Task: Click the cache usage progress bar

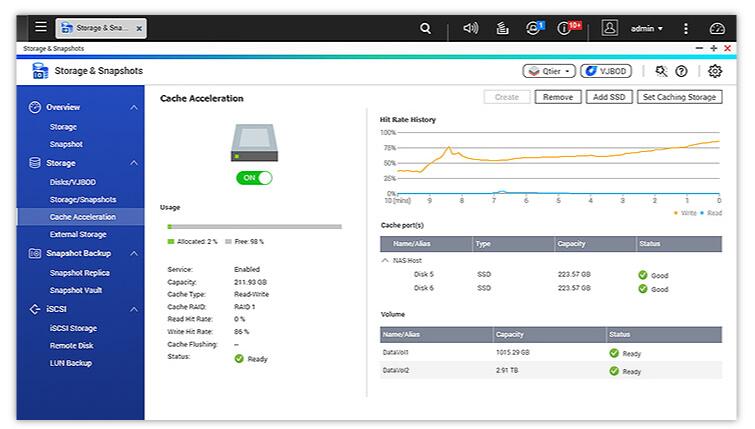Action: (x=254, y=226)
